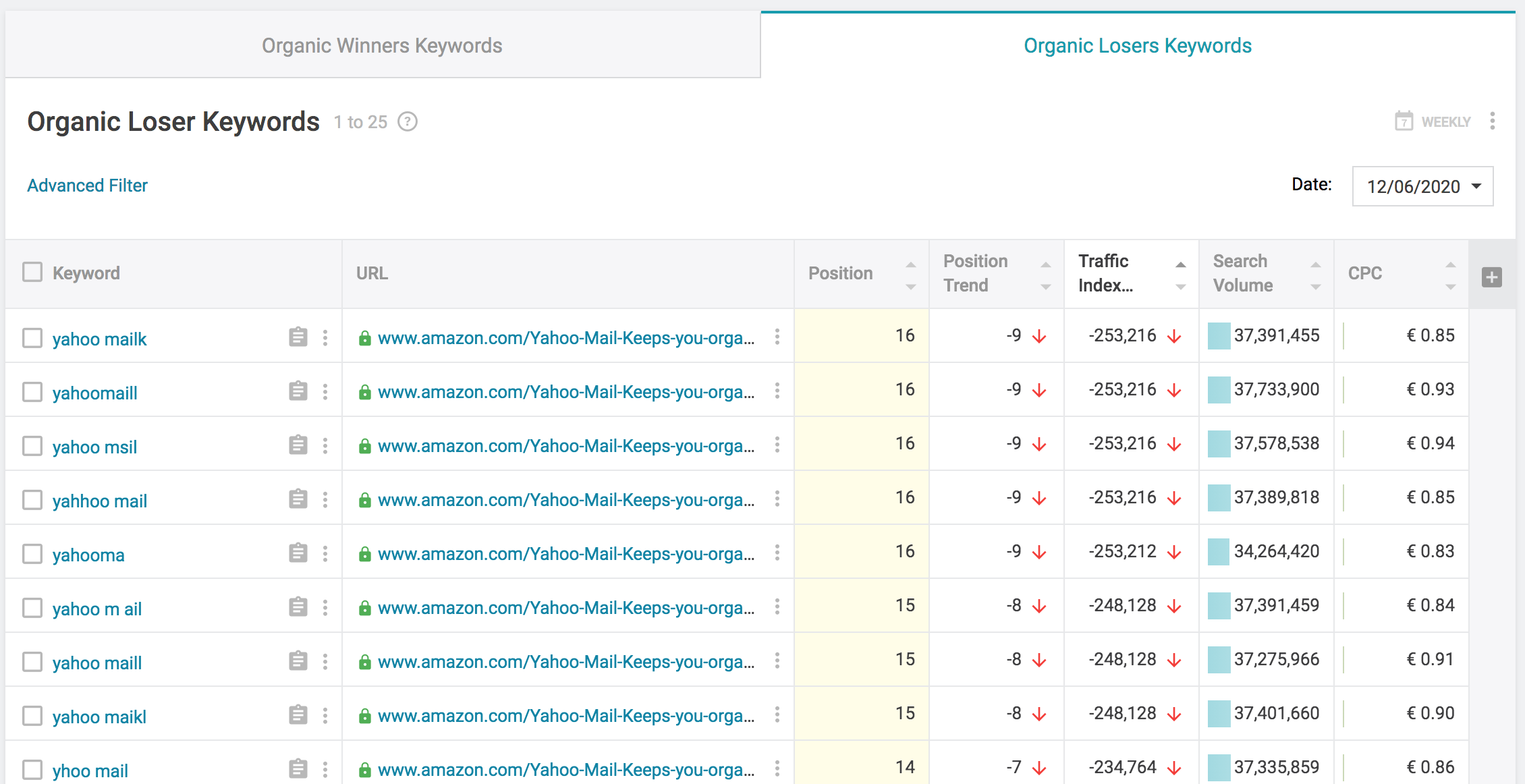Open the keyword options dots for yahhoo mail
1525x784 pixels.
click(325, 499)
